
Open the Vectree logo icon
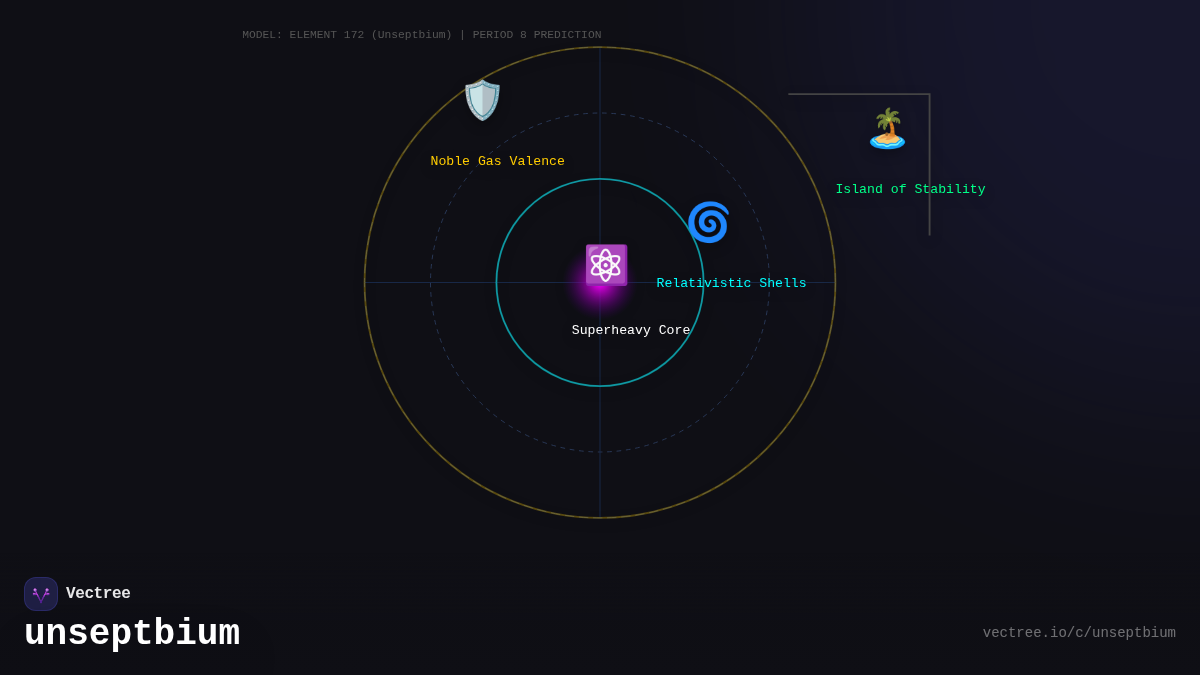[41, 594]
